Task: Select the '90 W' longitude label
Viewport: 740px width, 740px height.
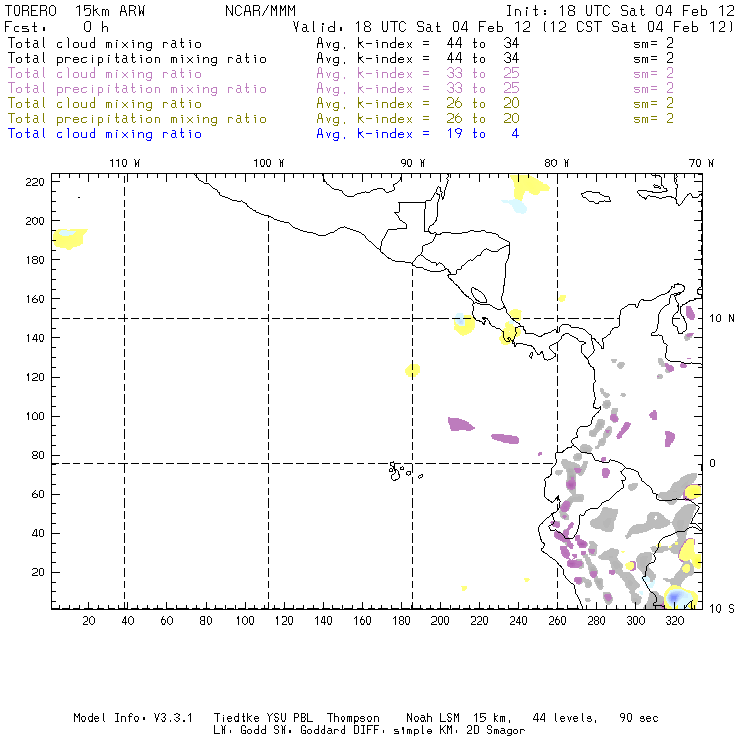Action: (413, 163)
